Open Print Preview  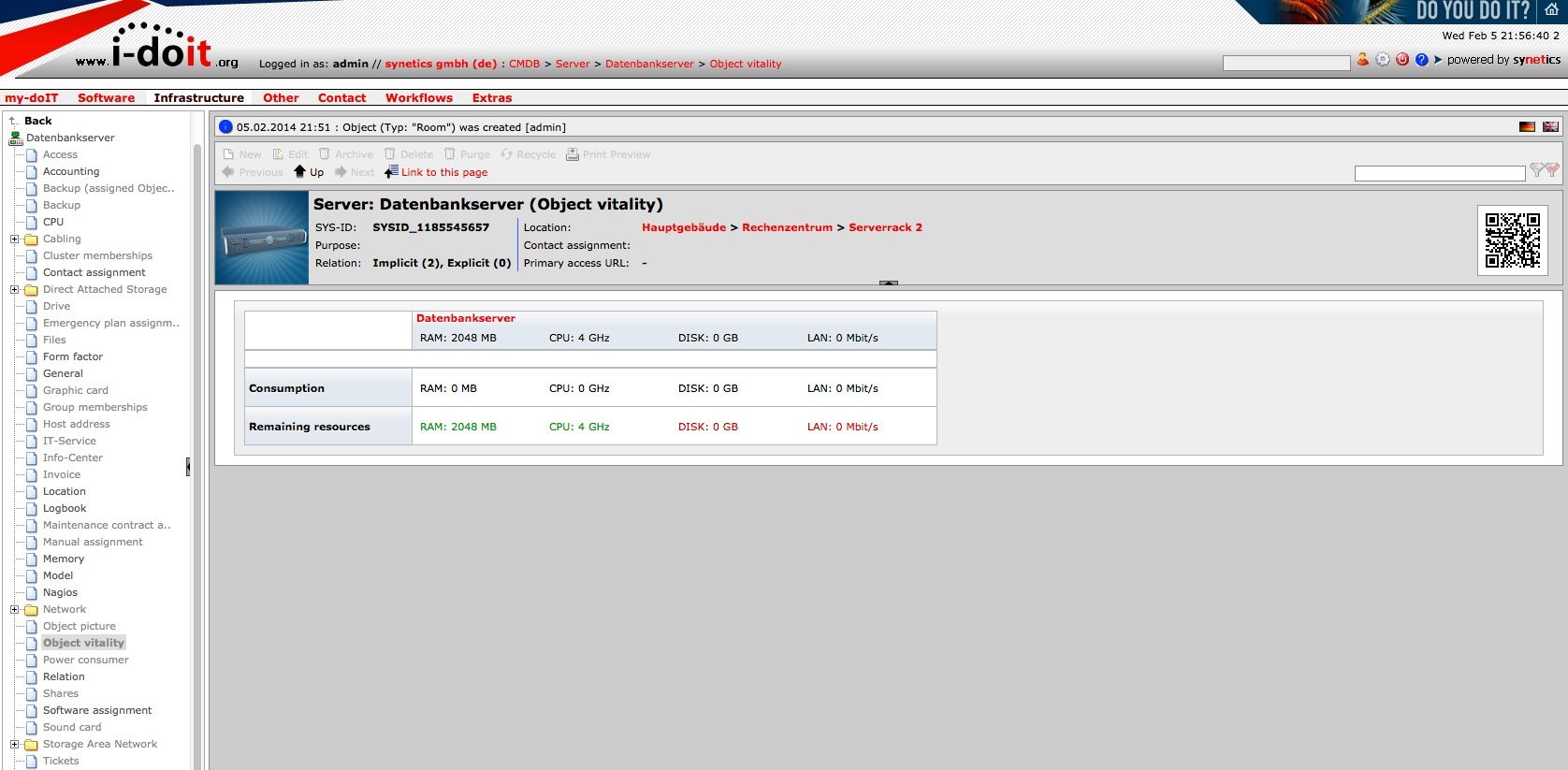[x=608, y=154]
